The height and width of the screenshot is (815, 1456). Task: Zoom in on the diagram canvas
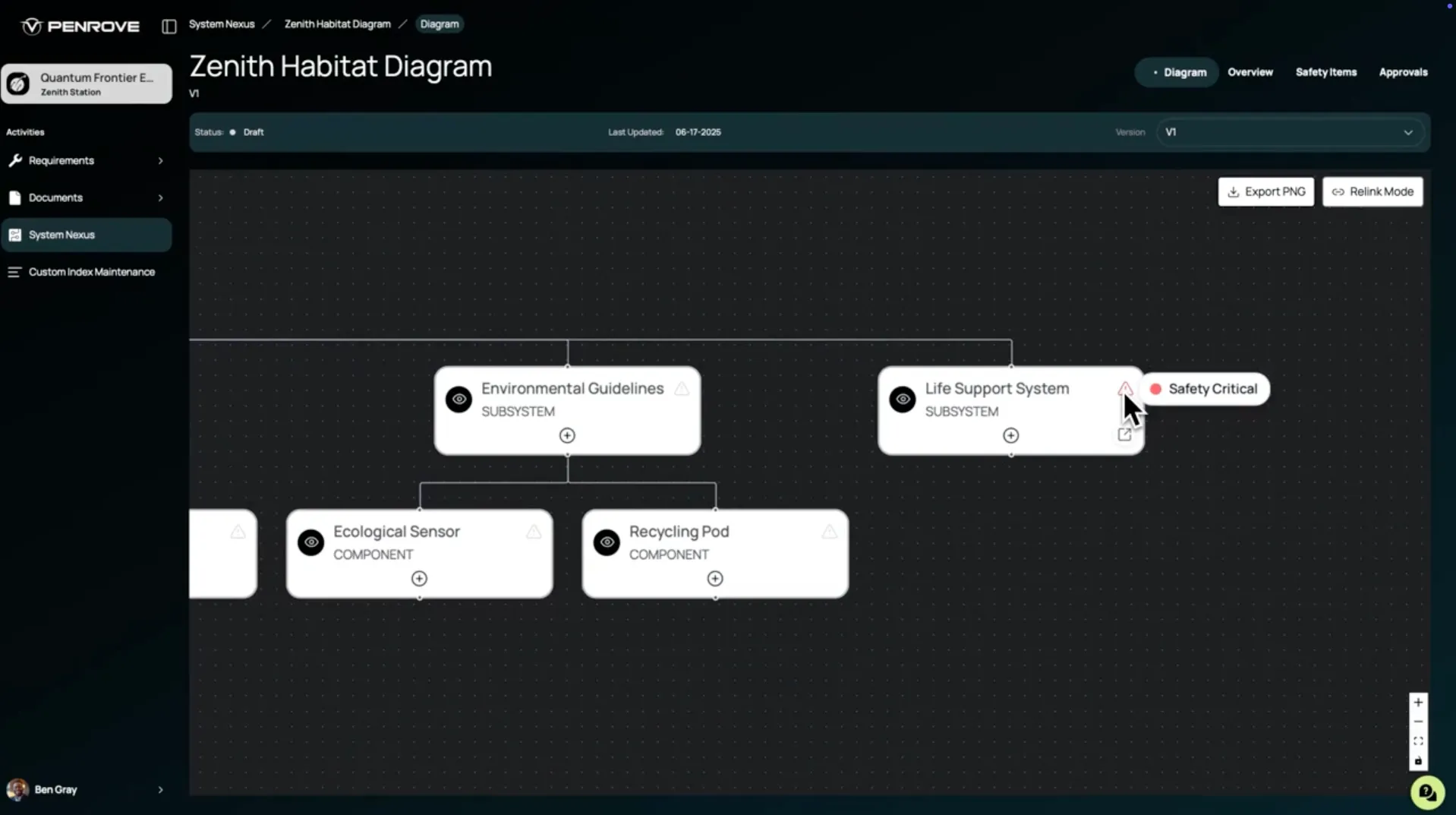pyautogui.click(x=1418, y=703)
